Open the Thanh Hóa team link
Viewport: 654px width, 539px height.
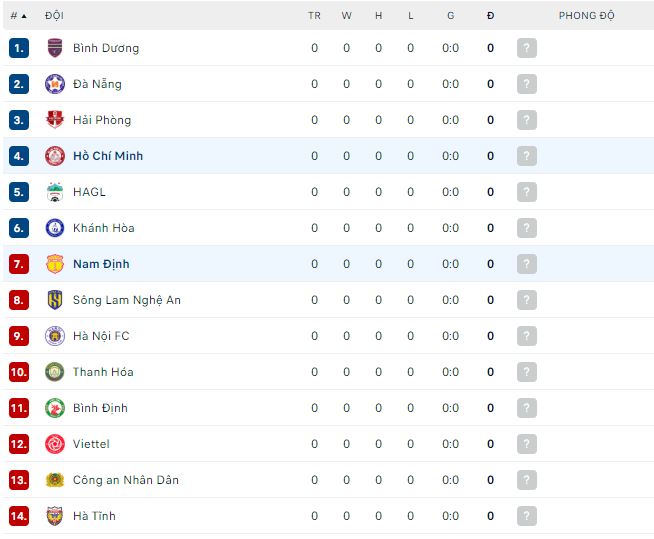click(103, 372)
